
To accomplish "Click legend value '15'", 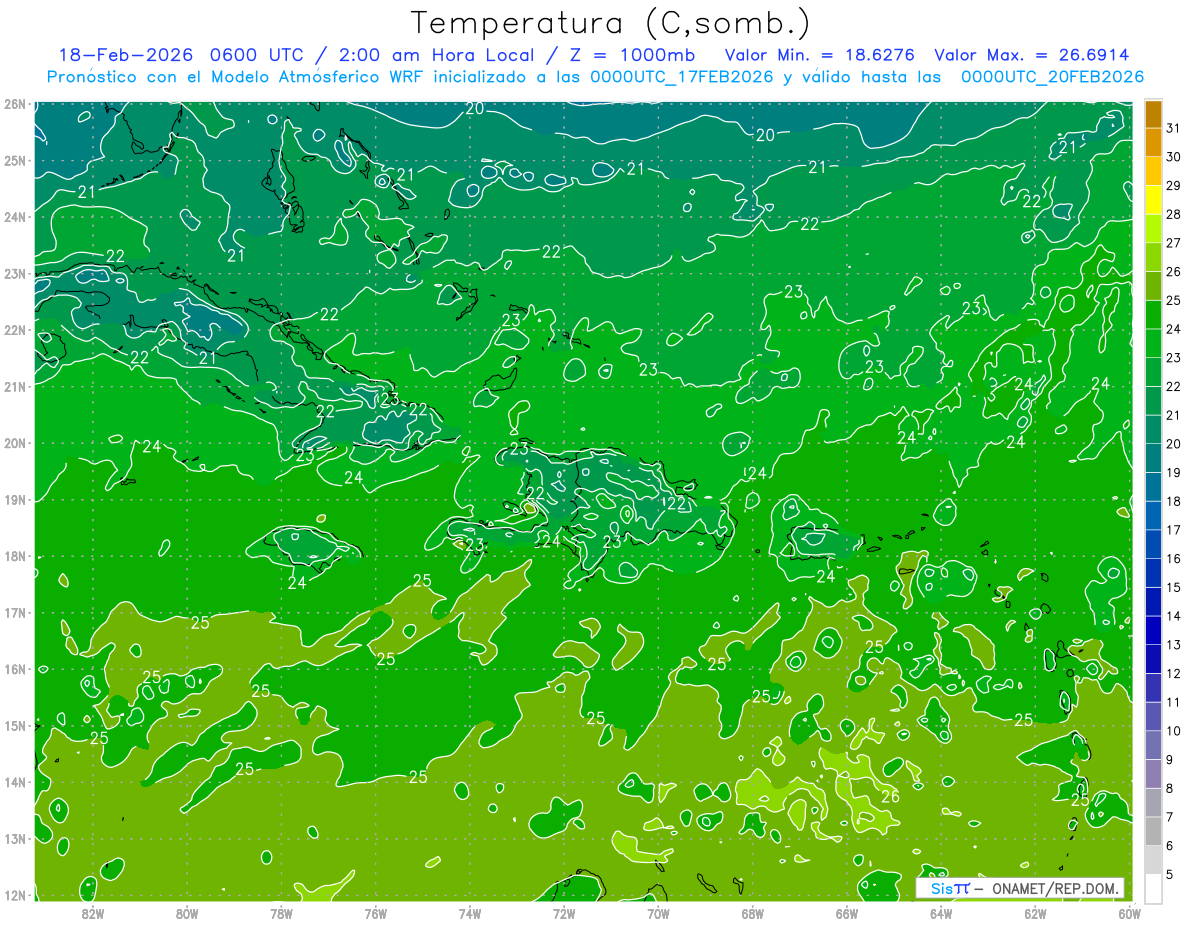I will point(1174,588).
